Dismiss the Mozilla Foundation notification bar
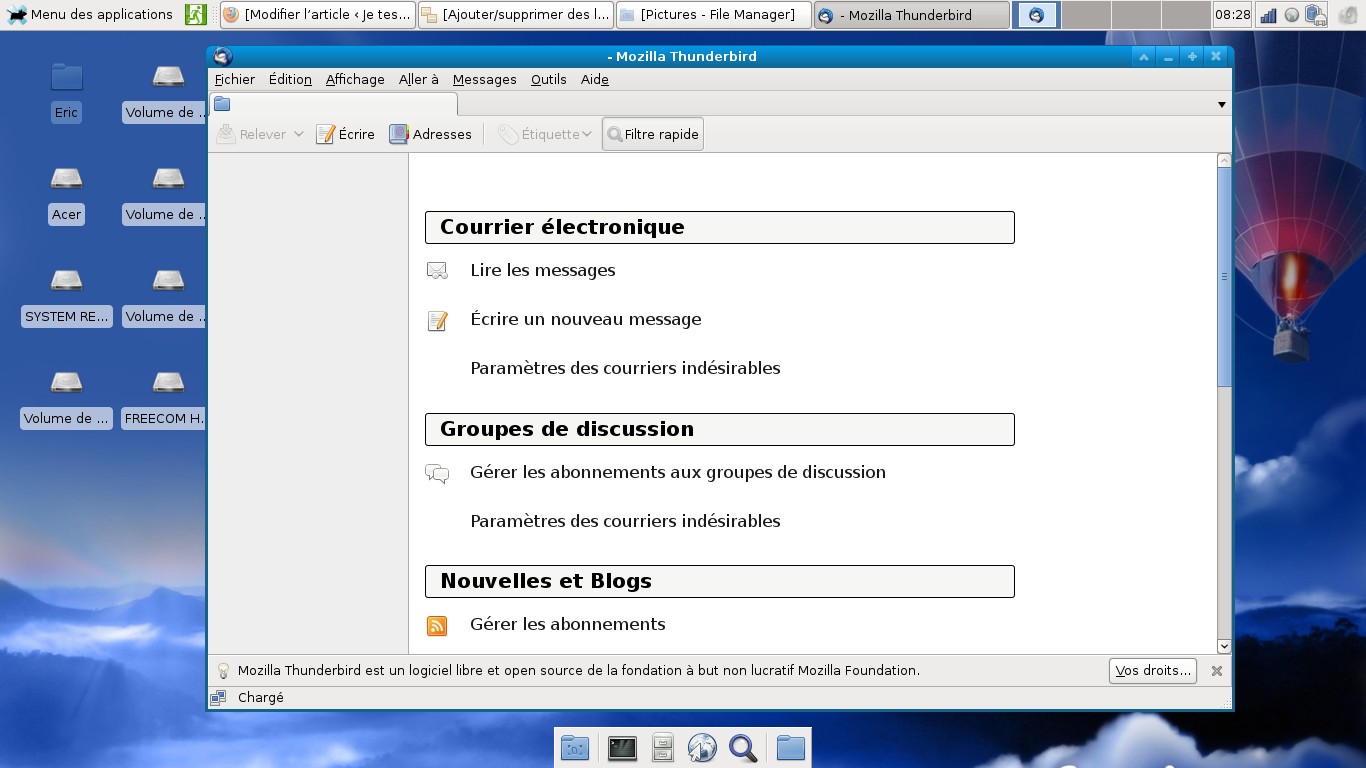 (1217, 671)
